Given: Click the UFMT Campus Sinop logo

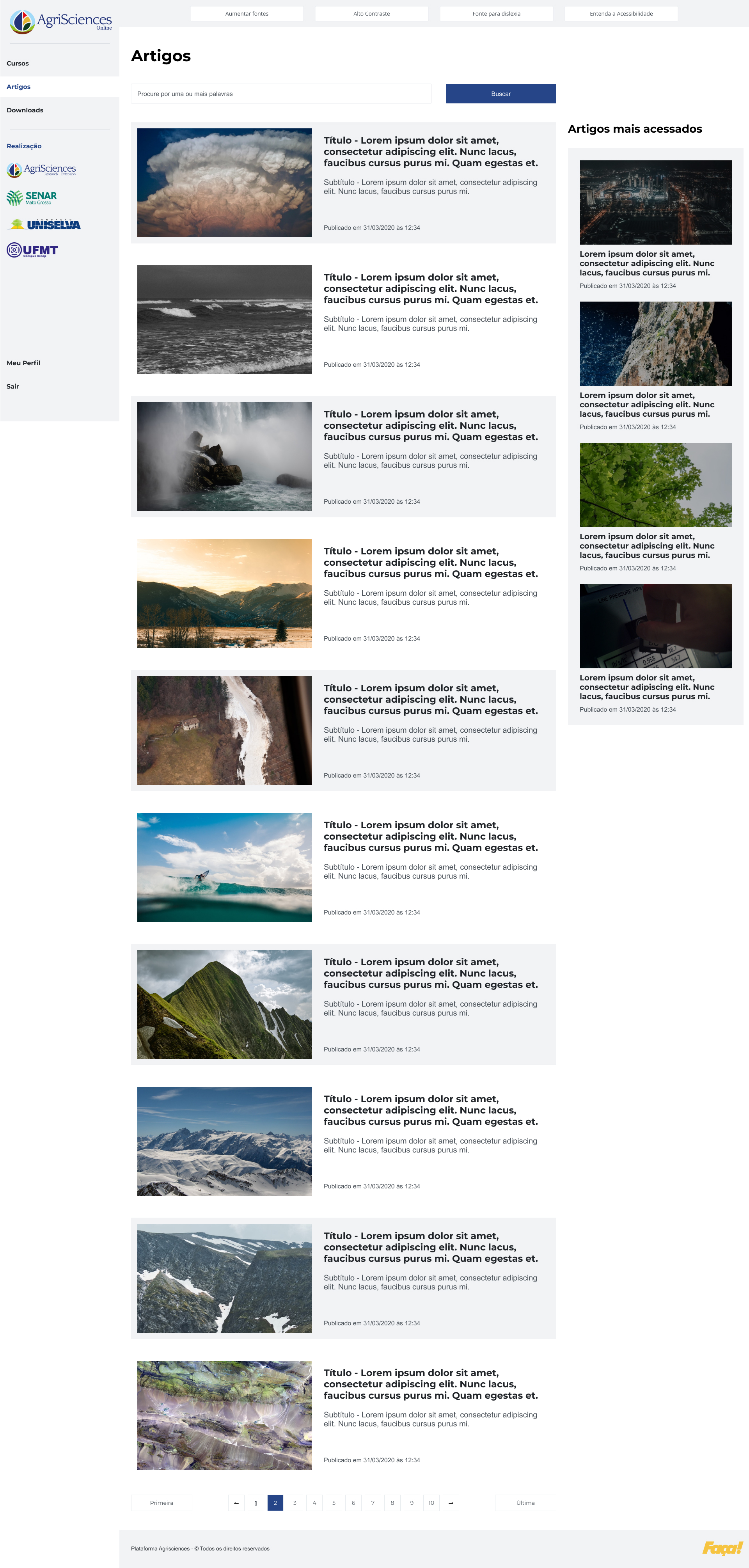Looking at the screenshot, I should tap(32, 250).
